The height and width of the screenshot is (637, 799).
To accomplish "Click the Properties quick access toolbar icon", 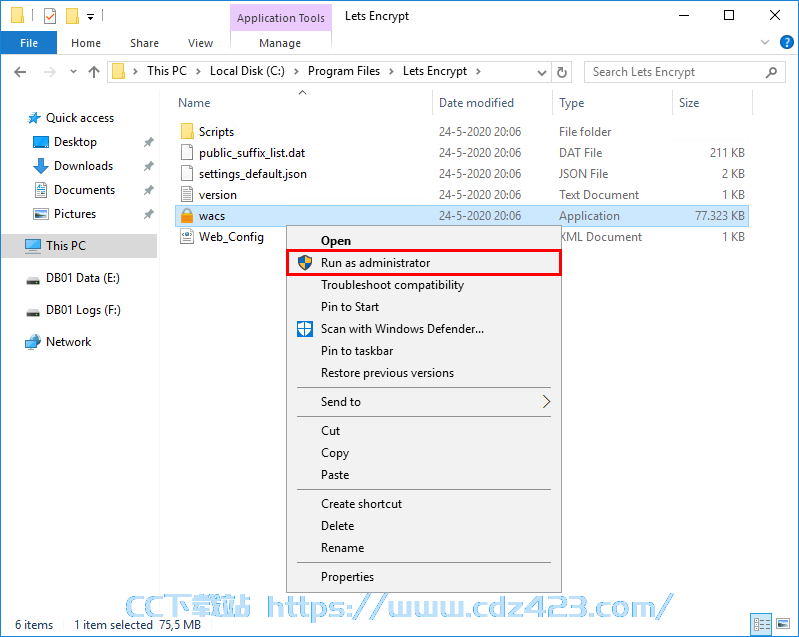I will (50, 16).
